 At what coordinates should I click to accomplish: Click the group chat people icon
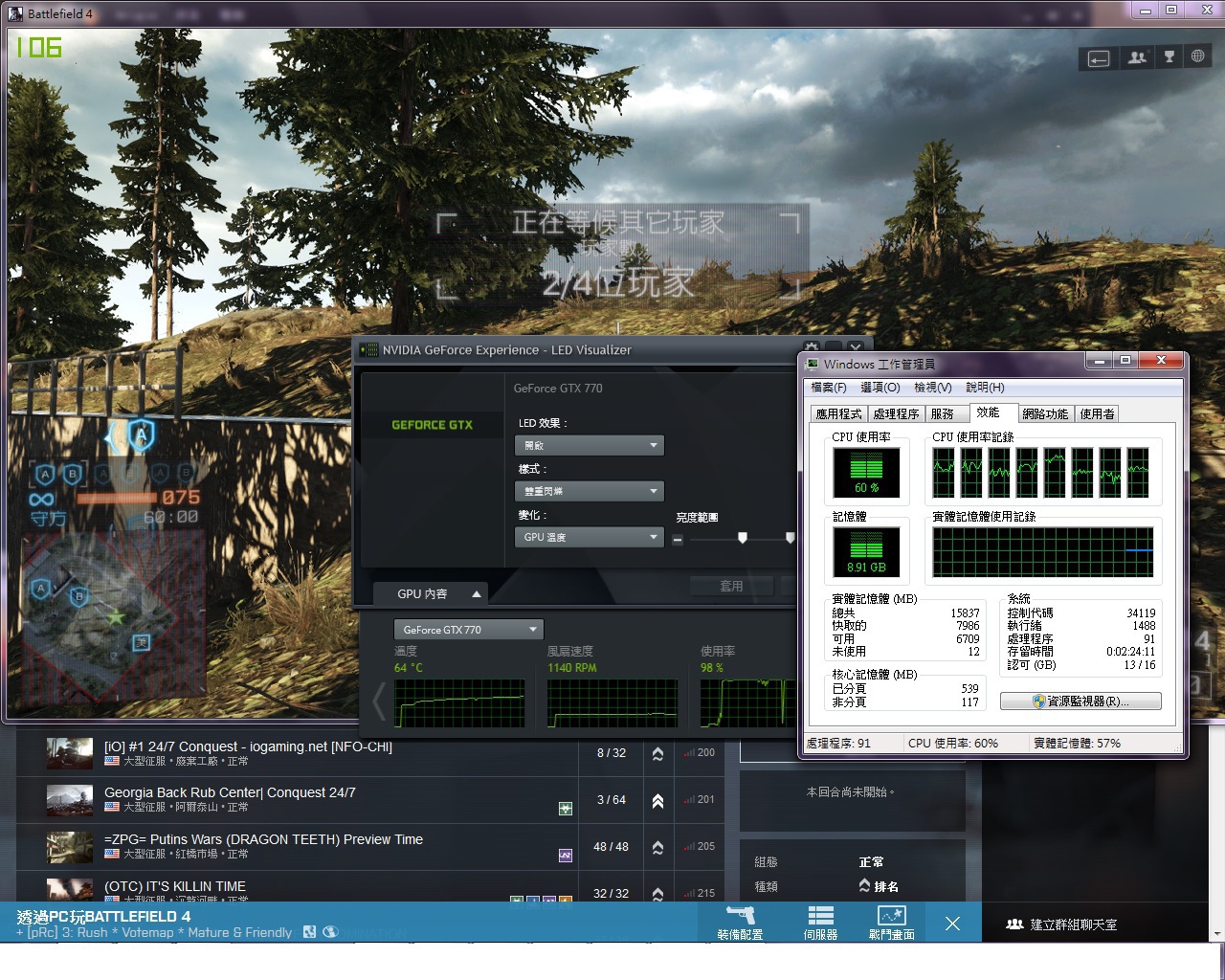pos(1014,924)
